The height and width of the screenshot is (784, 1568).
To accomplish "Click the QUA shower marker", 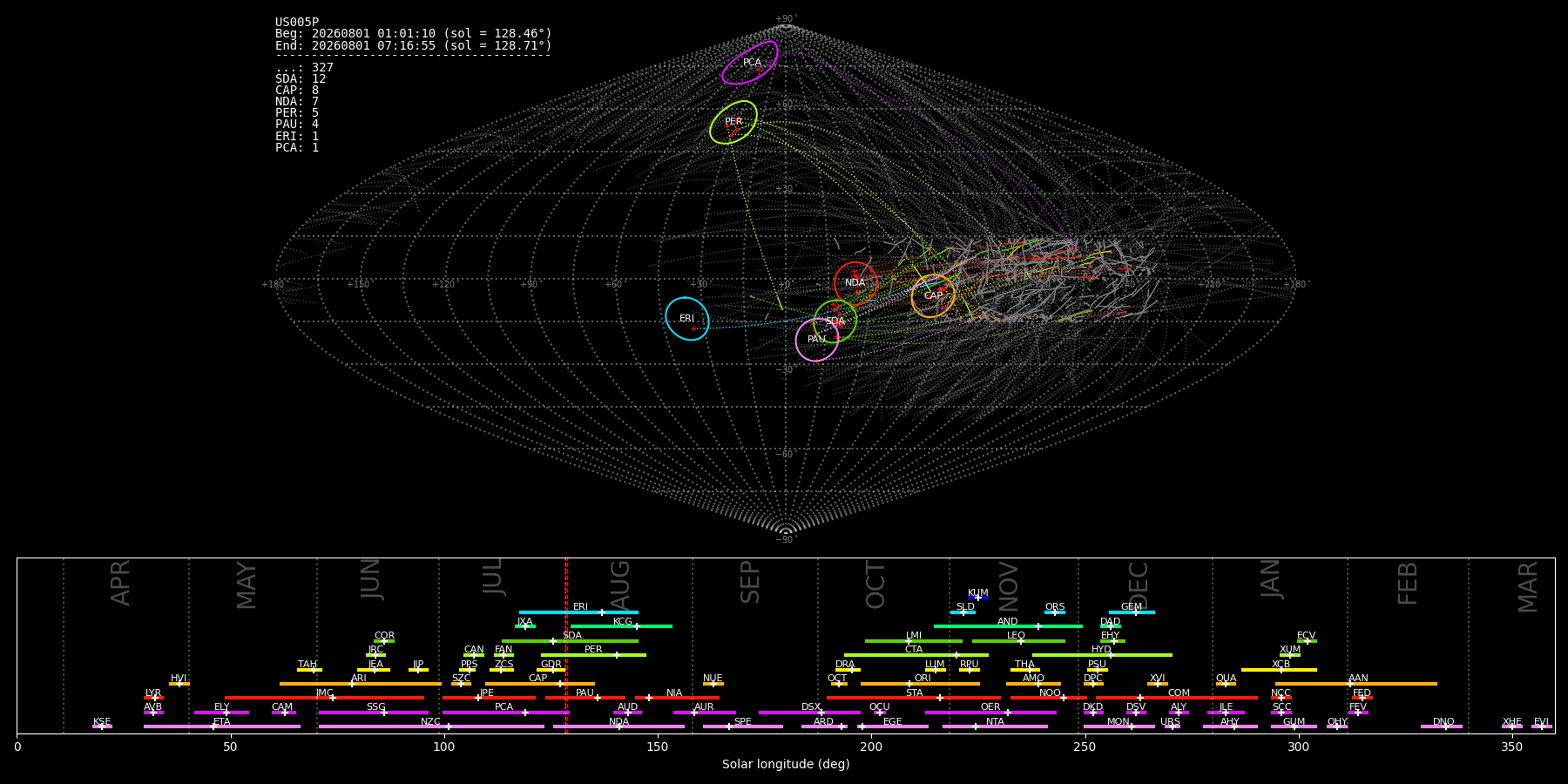I will point(1226,684).
